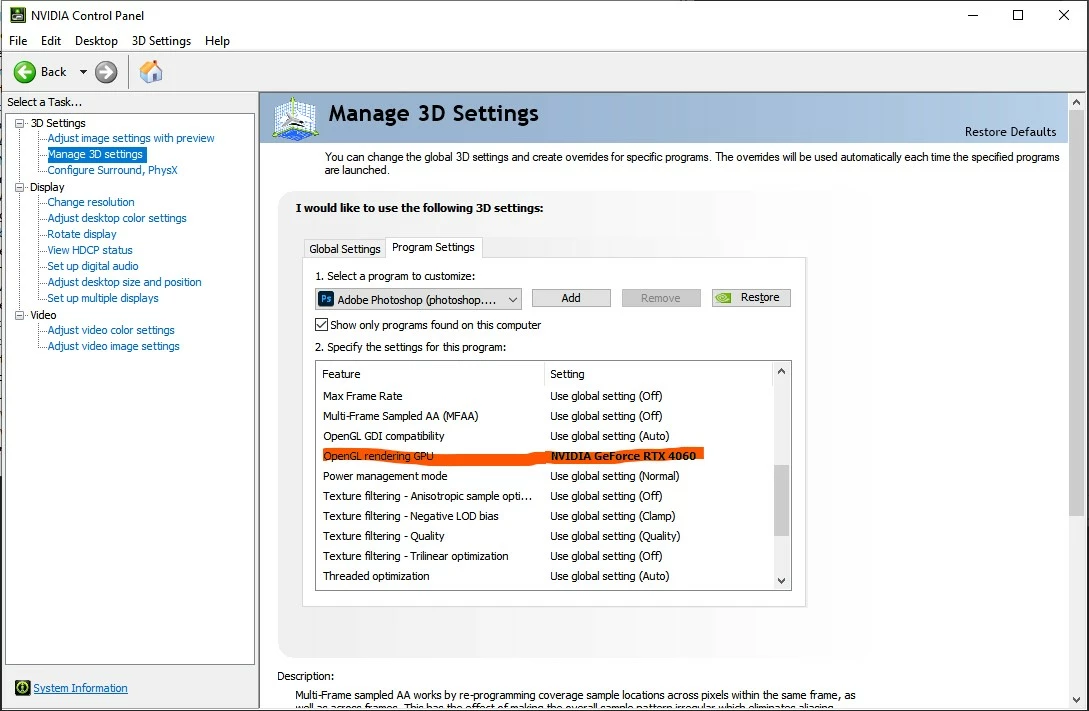Click main panel scroll up arrow

[1076, 102]
